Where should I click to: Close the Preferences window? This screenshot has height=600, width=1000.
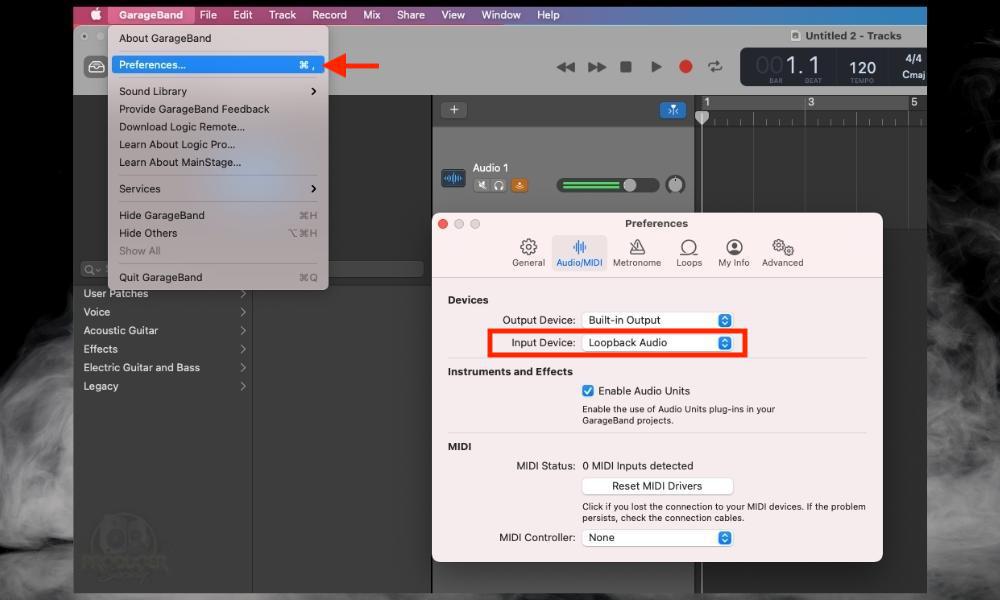click(443, 224)
